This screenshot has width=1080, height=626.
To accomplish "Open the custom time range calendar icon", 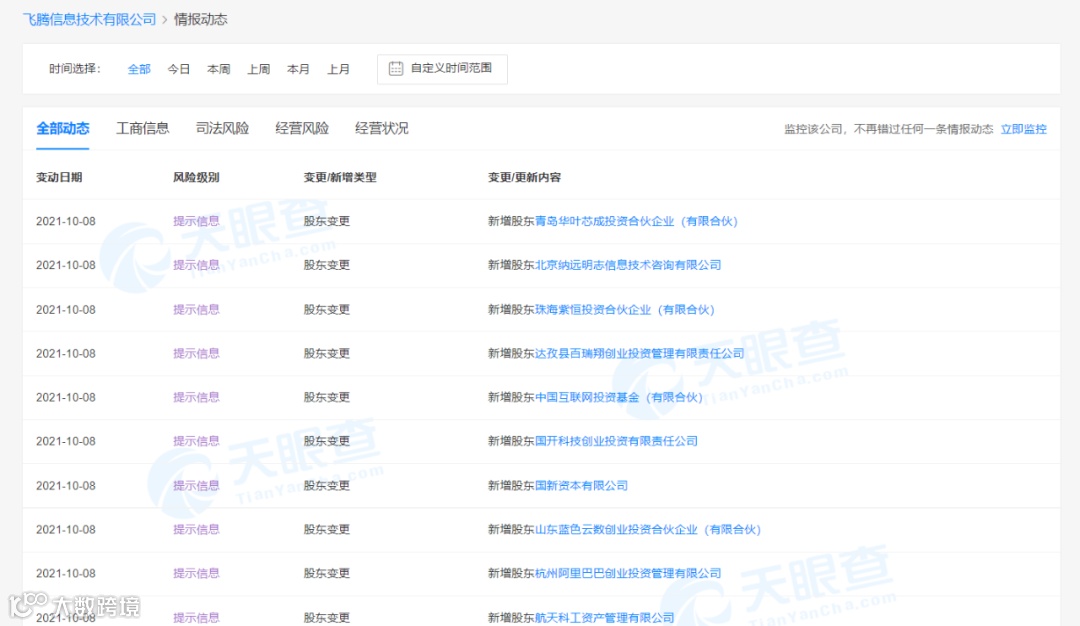I will coord(396,68).
